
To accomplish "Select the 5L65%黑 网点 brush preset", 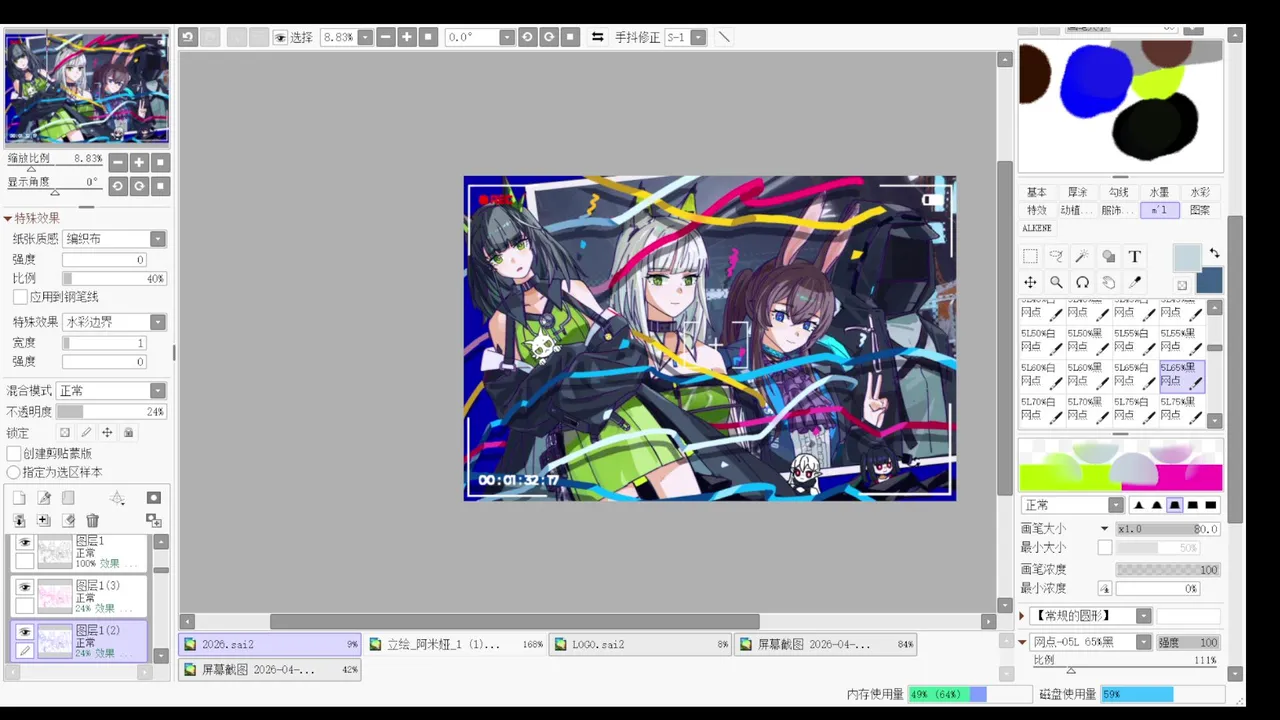I will (x=1182, y=375).
